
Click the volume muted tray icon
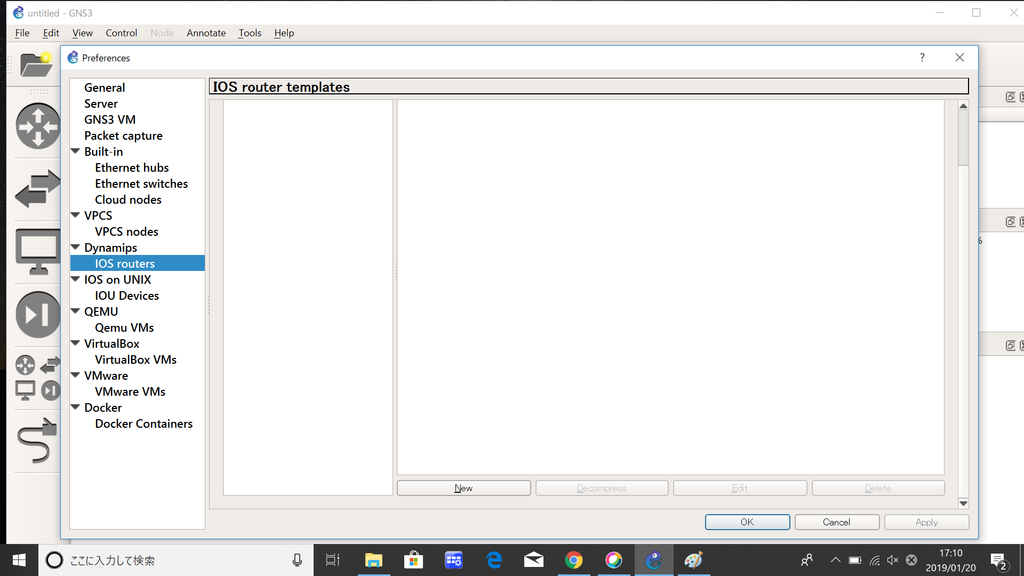click(893, 560)
